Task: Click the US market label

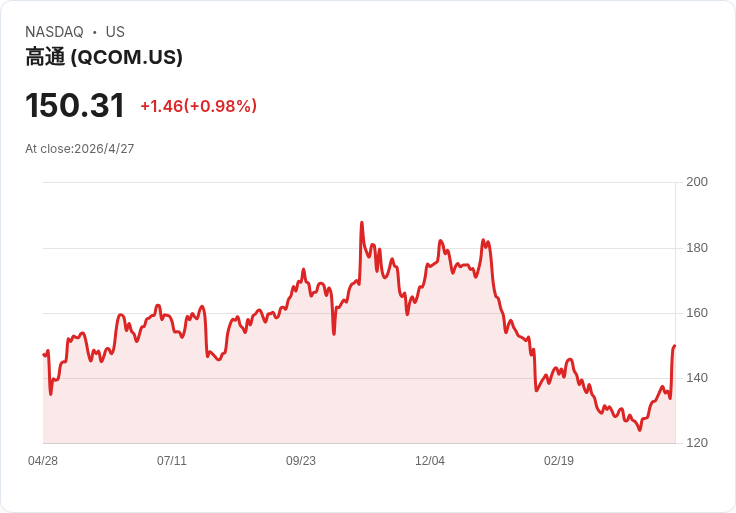Action: pos(115,32)
